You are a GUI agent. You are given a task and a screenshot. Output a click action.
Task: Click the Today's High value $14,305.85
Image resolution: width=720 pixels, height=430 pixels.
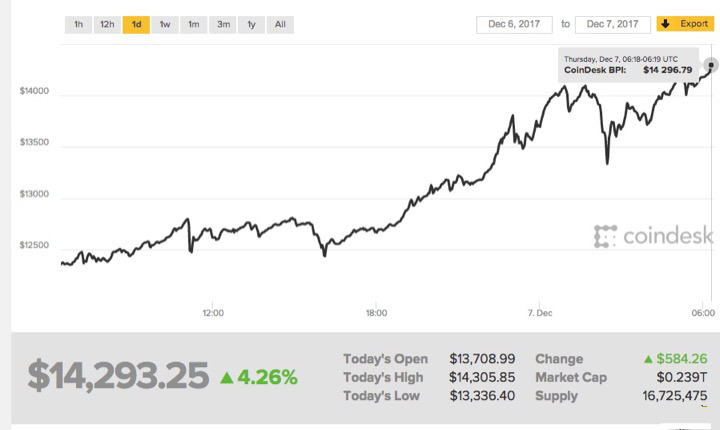click(x=482, y=377)
